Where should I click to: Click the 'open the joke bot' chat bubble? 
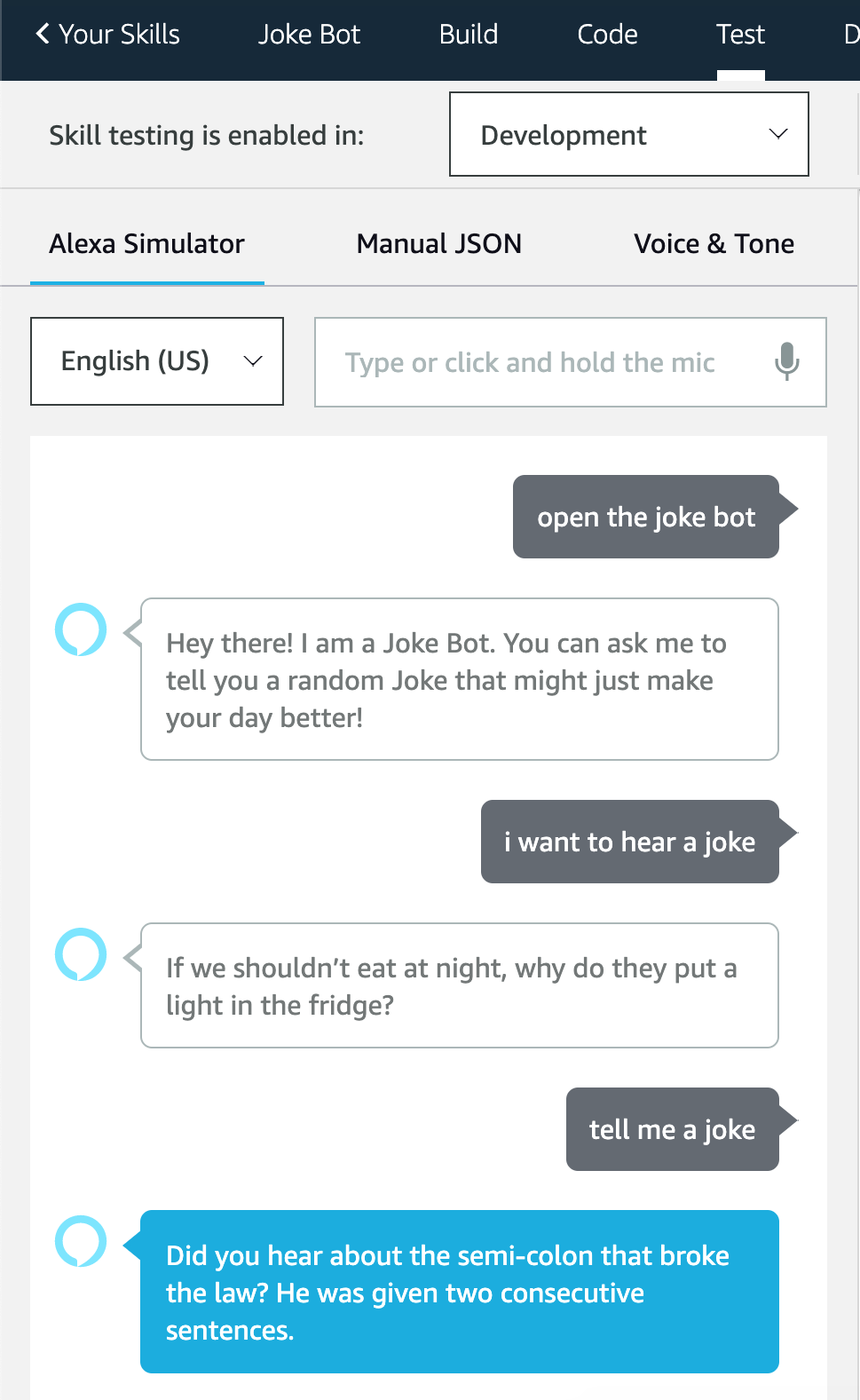[x=645, y=517]
